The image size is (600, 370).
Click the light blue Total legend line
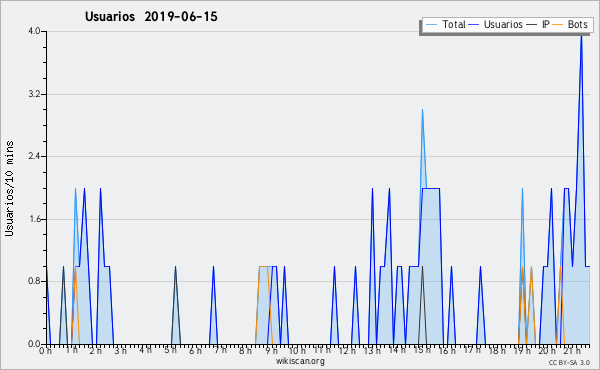pyautogui.click(x=432, y=25)
